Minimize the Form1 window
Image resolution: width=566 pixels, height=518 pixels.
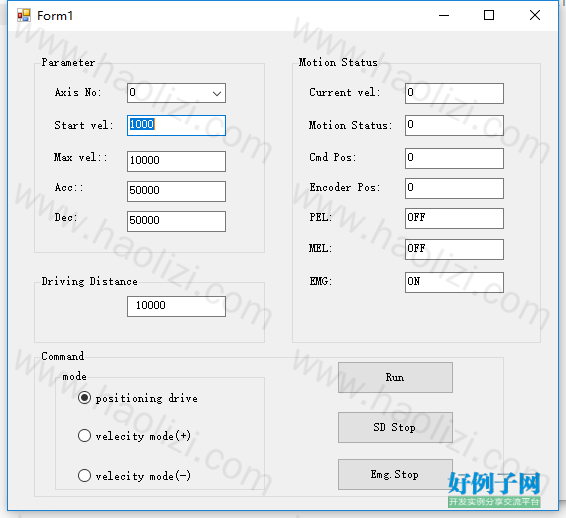(444, 16)
